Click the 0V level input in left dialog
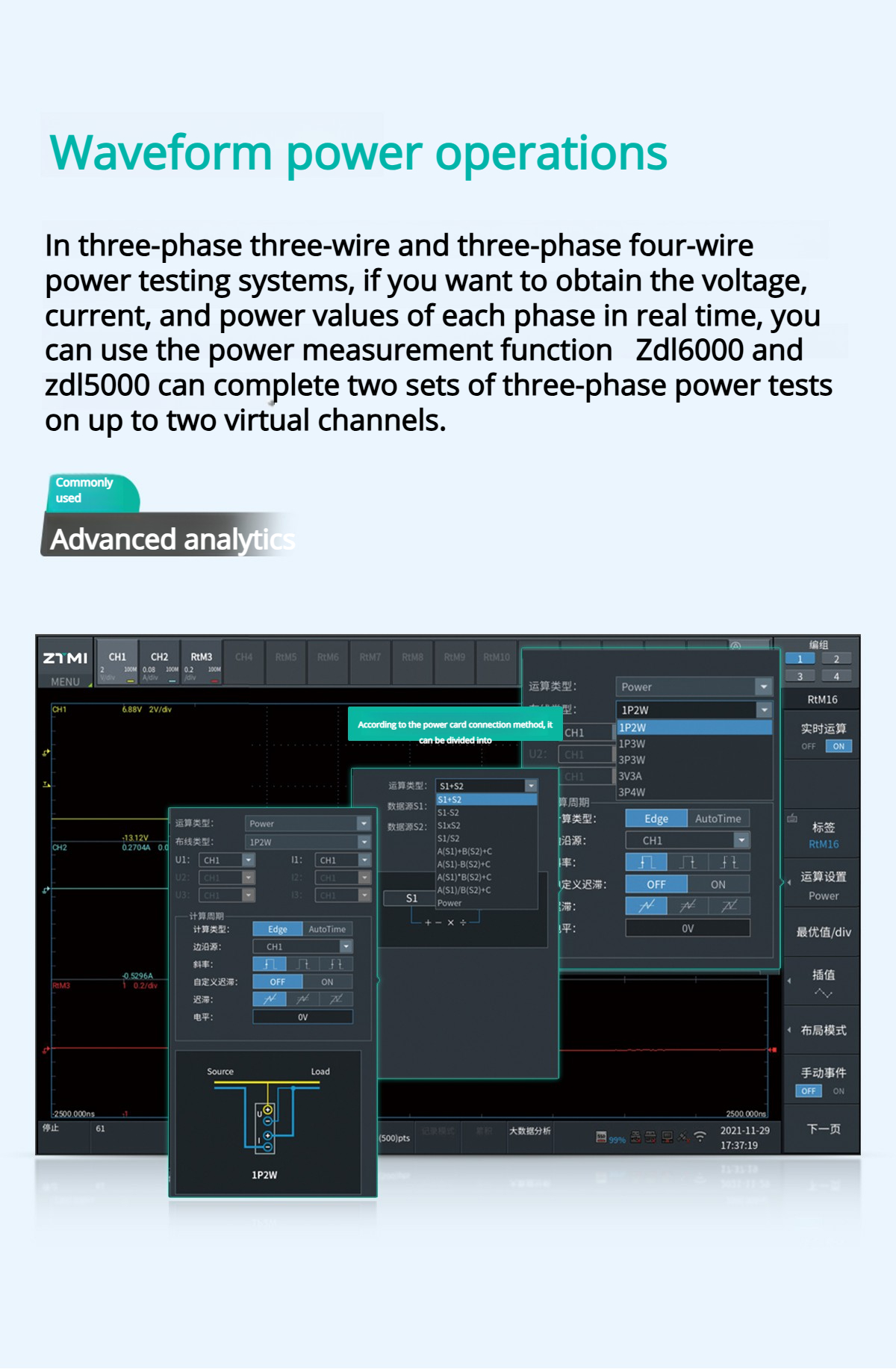This screenshot has height=1369, width=896. (x=302, y=1017)
